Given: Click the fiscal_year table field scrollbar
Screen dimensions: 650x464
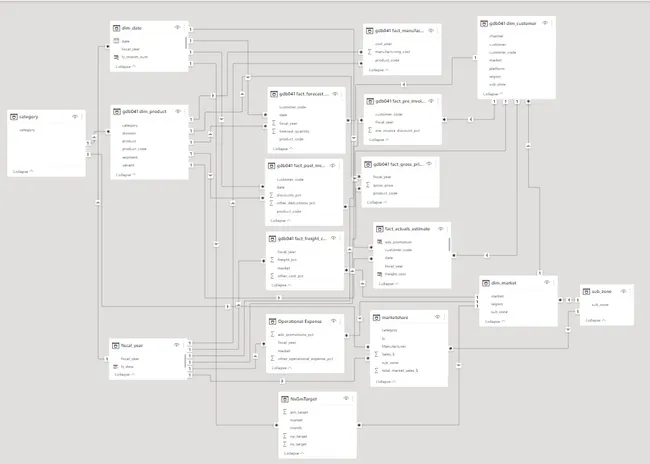Looking at the screenshot, I should click(185, 360).
